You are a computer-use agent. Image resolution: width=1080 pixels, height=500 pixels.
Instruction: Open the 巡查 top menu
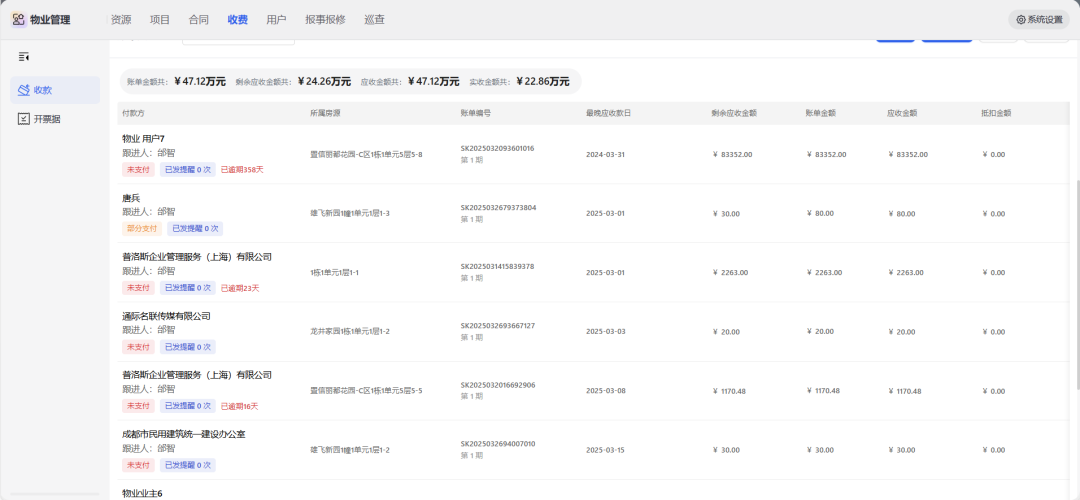point(375,20)
